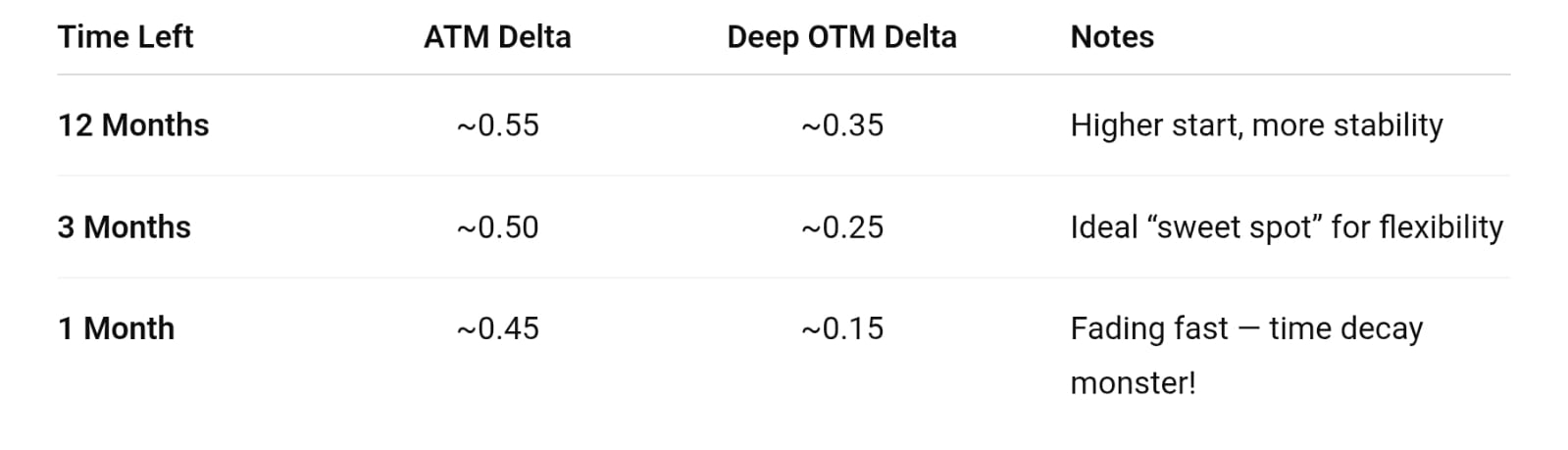Click the ~0.25 Deep OTM value
The image size is (1568, 450).
(x=841, y=227)
